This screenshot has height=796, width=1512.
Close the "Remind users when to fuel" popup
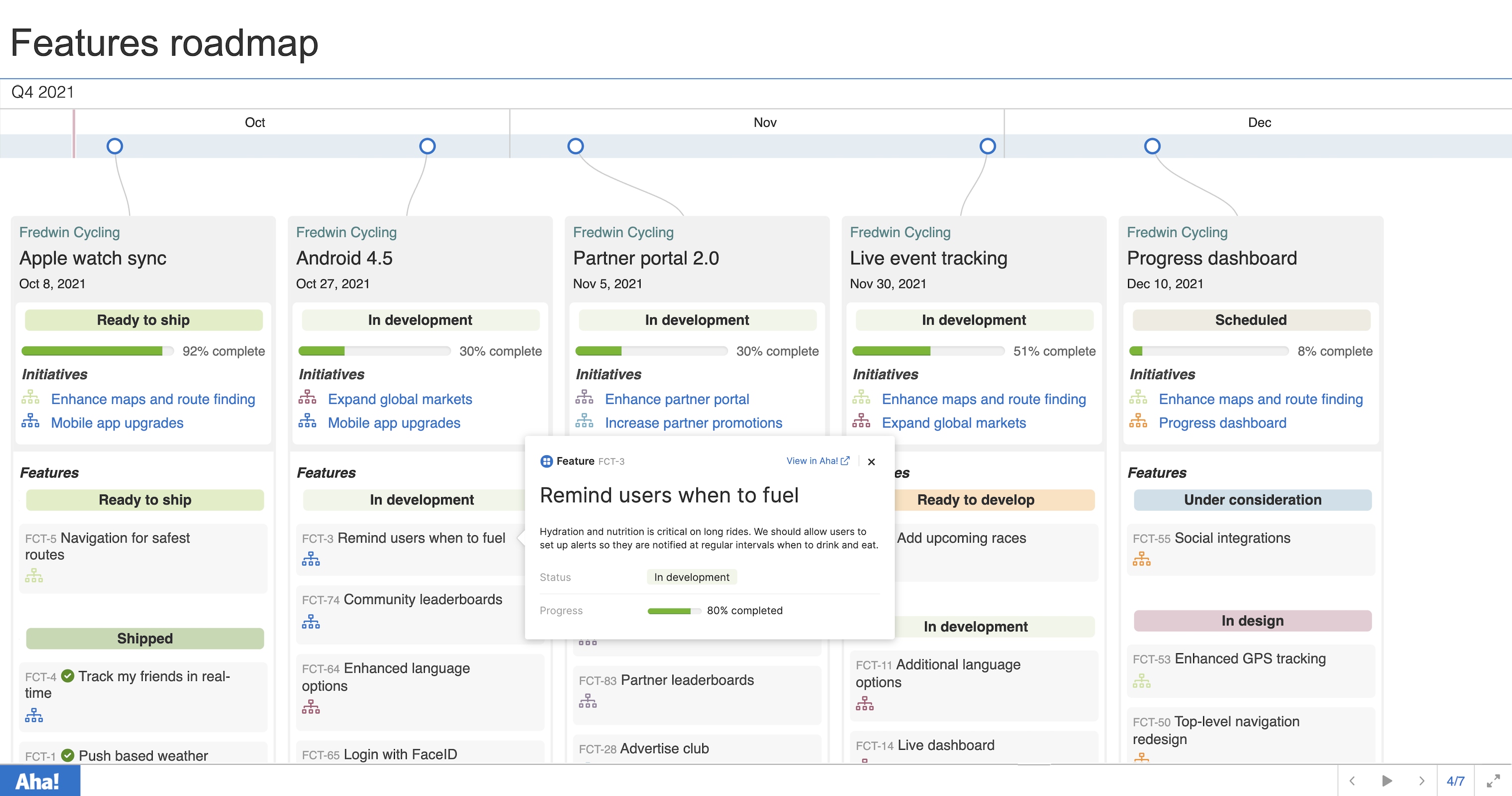(871, 461)
